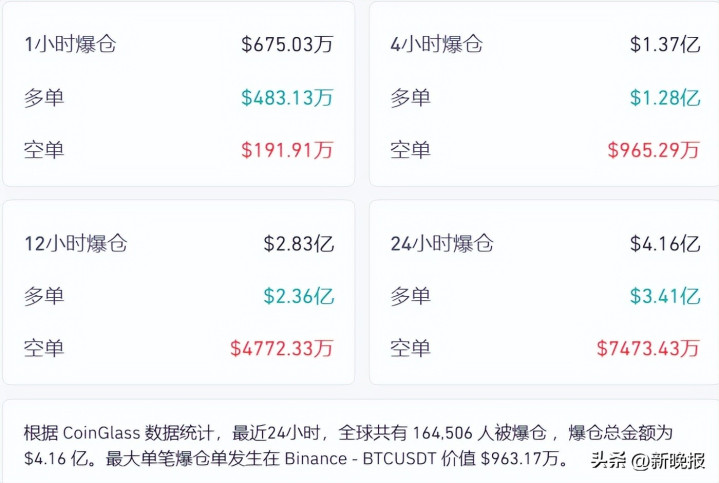Click the 12小时爆仓 card title
Viewport: 719px width, 483px height.
coord(76,243)
